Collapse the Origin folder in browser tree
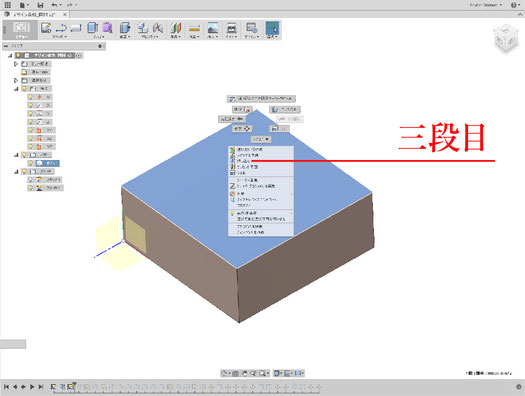 coord(16,89)
